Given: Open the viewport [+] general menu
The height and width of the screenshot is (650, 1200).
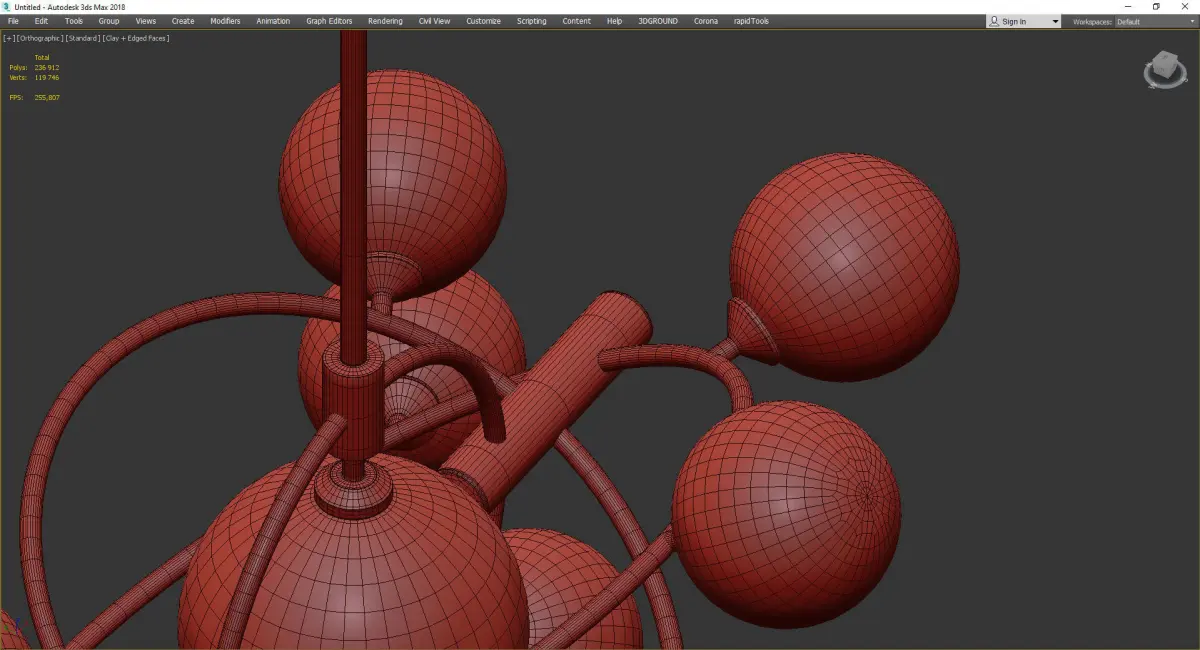Looking at the screenshot, I should [8, 38].
